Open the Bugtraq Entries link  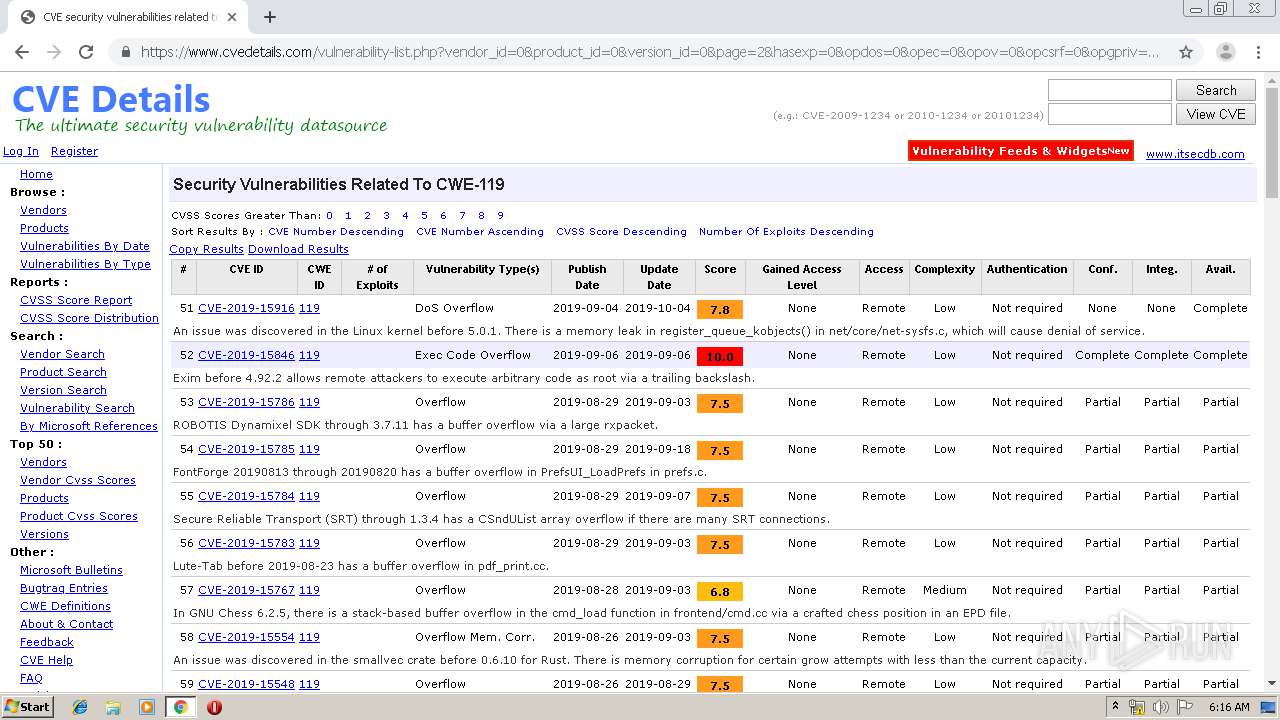(64, 588)
